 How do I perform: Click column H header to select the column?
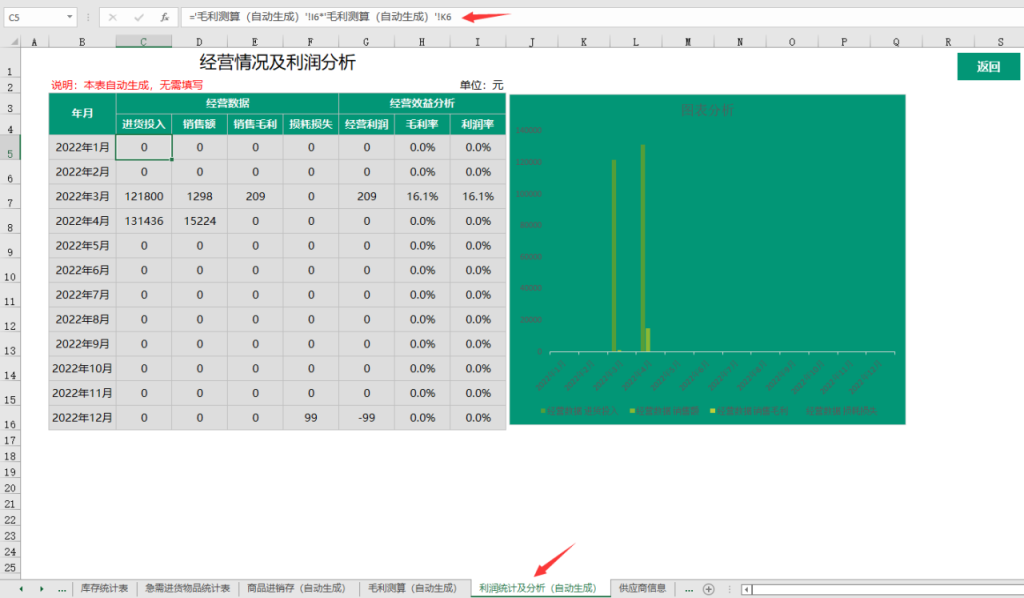coord(423,40)
